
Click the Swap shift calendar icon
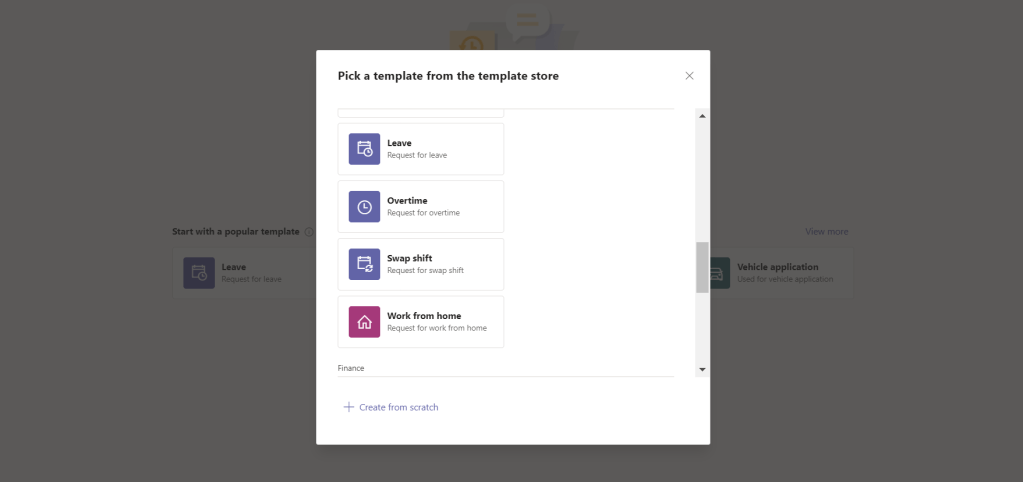coord(364,264)
